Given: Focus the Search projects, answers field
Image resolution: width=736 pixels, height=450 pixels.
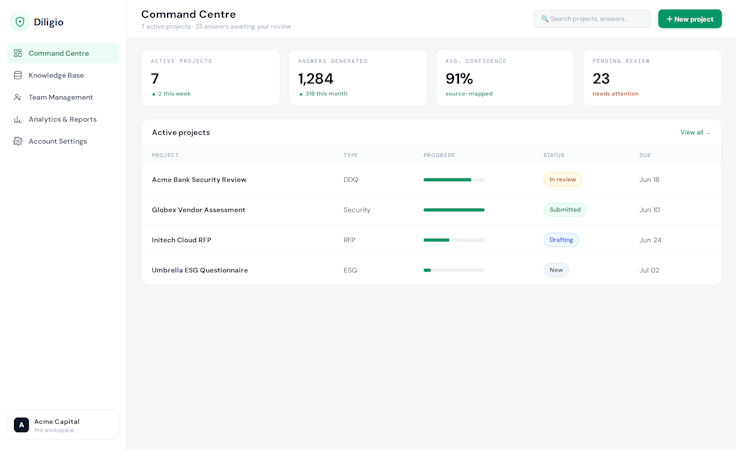Looking at the screenshot, I should 592,19.
